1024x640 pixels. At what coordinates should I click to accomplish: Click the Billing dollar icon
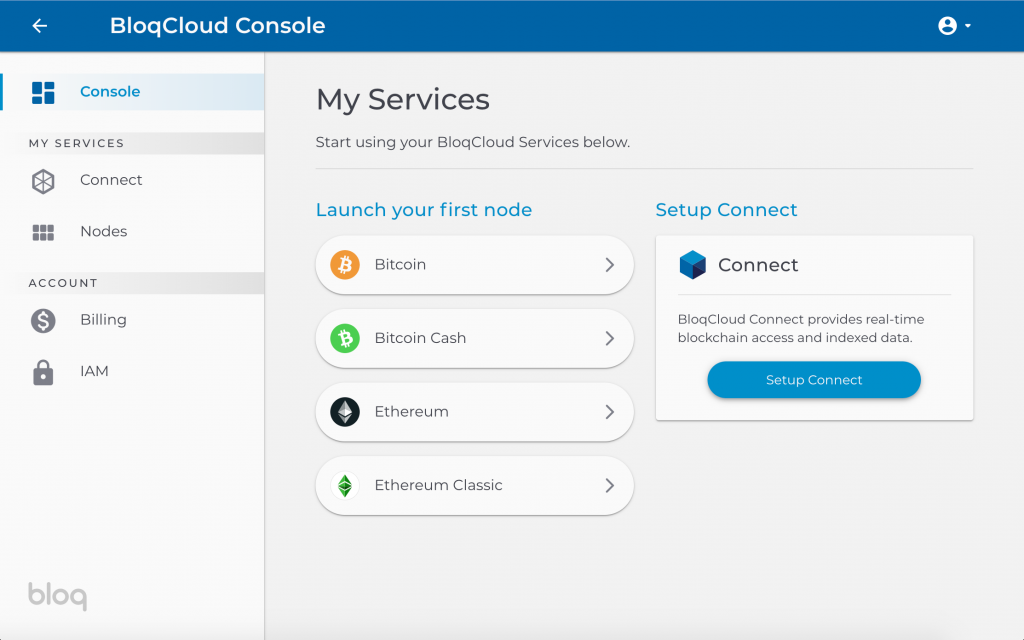point(44,320)
